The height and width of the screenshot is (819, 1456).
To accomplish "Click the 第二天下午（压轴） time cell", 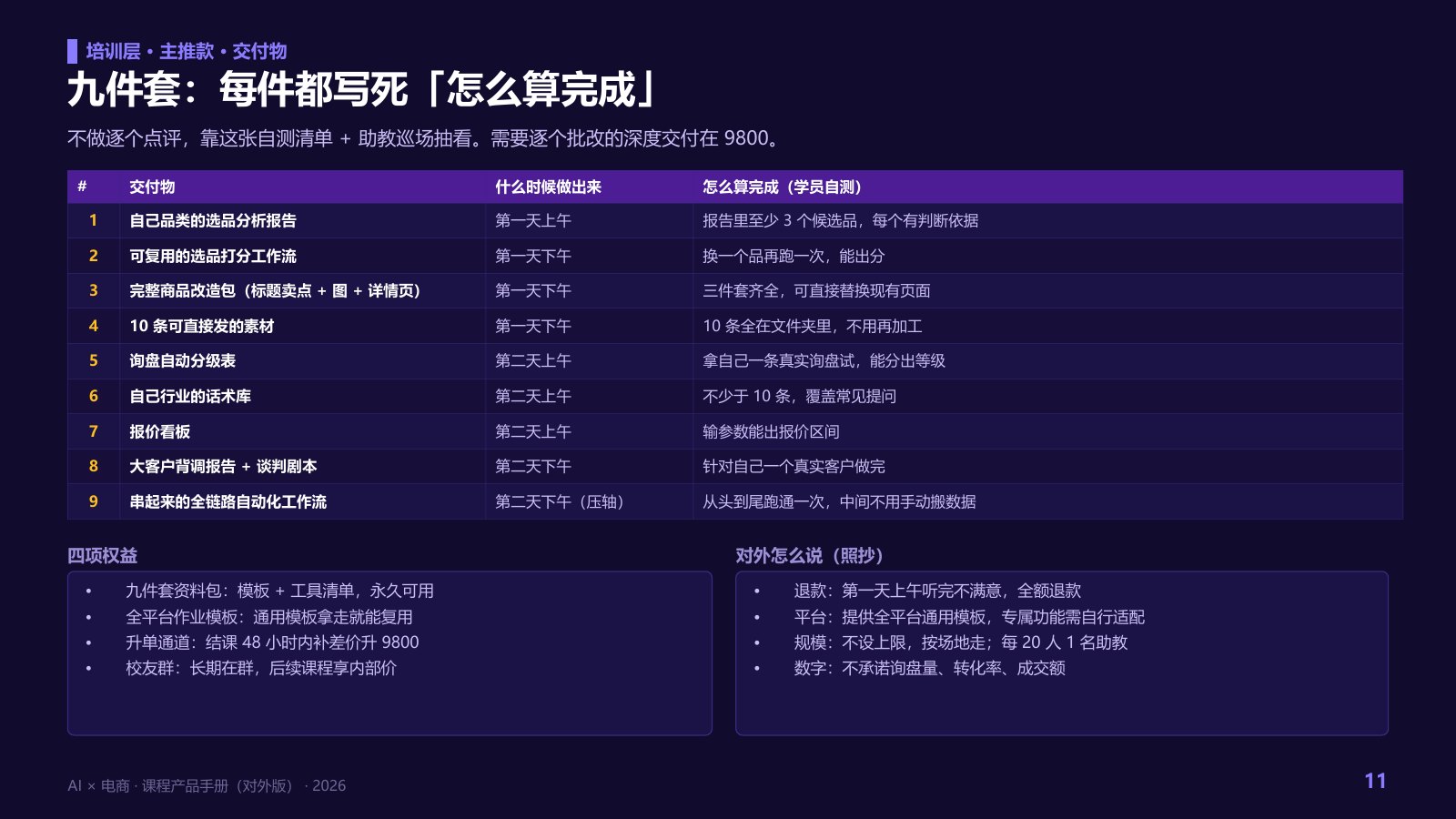I will (589, 501).
